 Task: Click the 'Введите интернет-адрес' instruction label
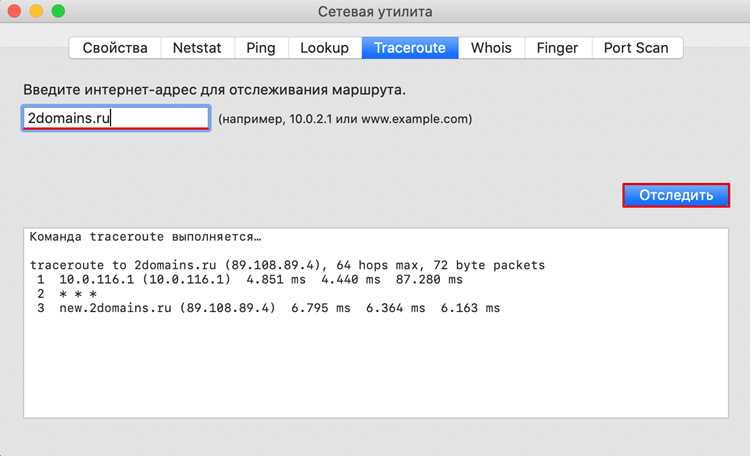214,90
